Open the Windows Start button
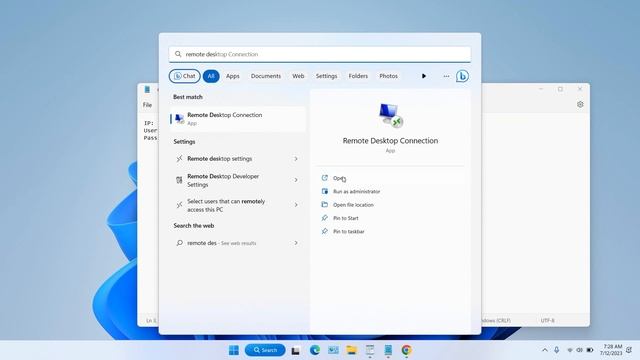The image size is (640, 360). tap(234, 350)
